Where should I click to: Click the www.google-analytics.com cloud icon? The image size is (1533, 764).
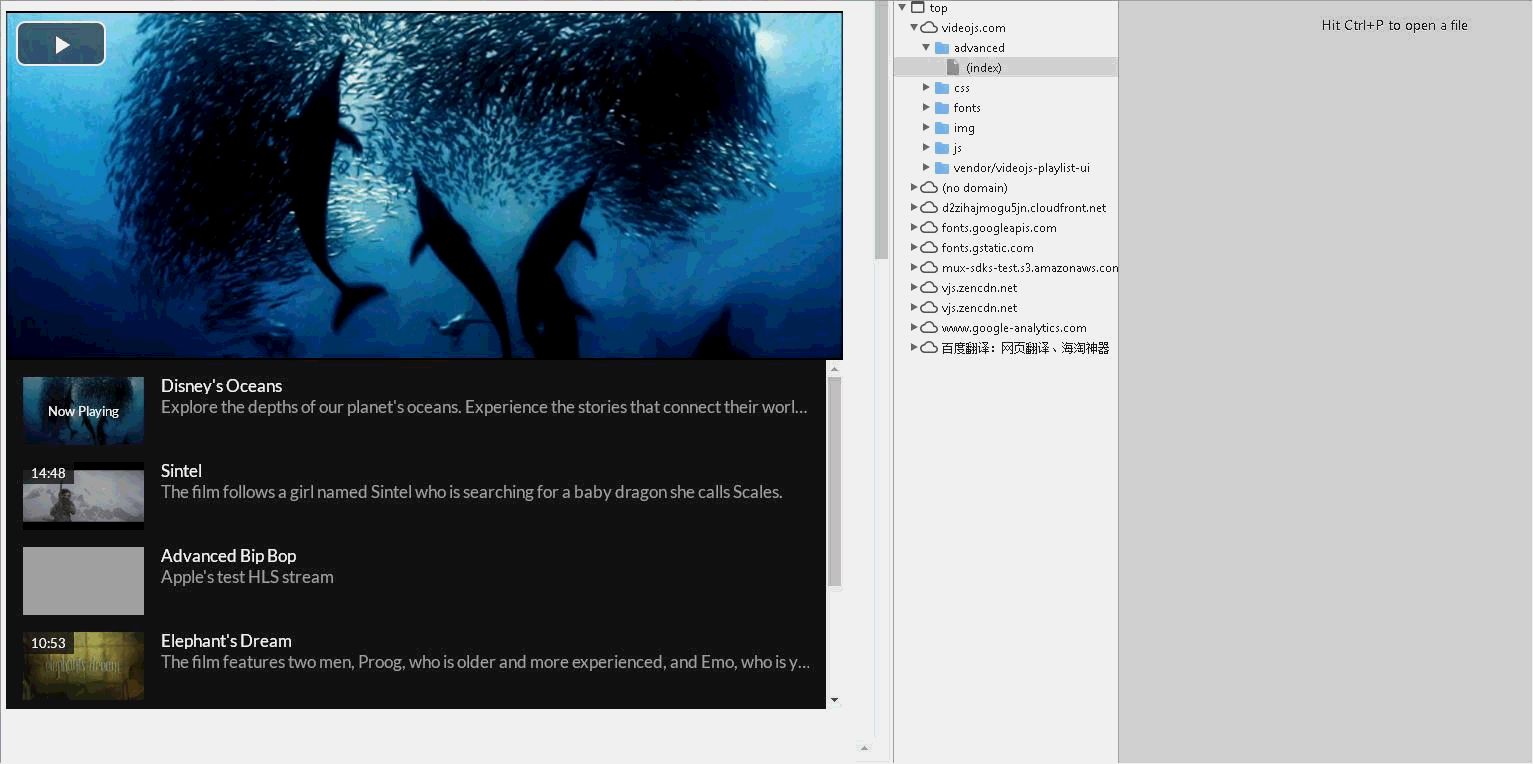[929, 328]
